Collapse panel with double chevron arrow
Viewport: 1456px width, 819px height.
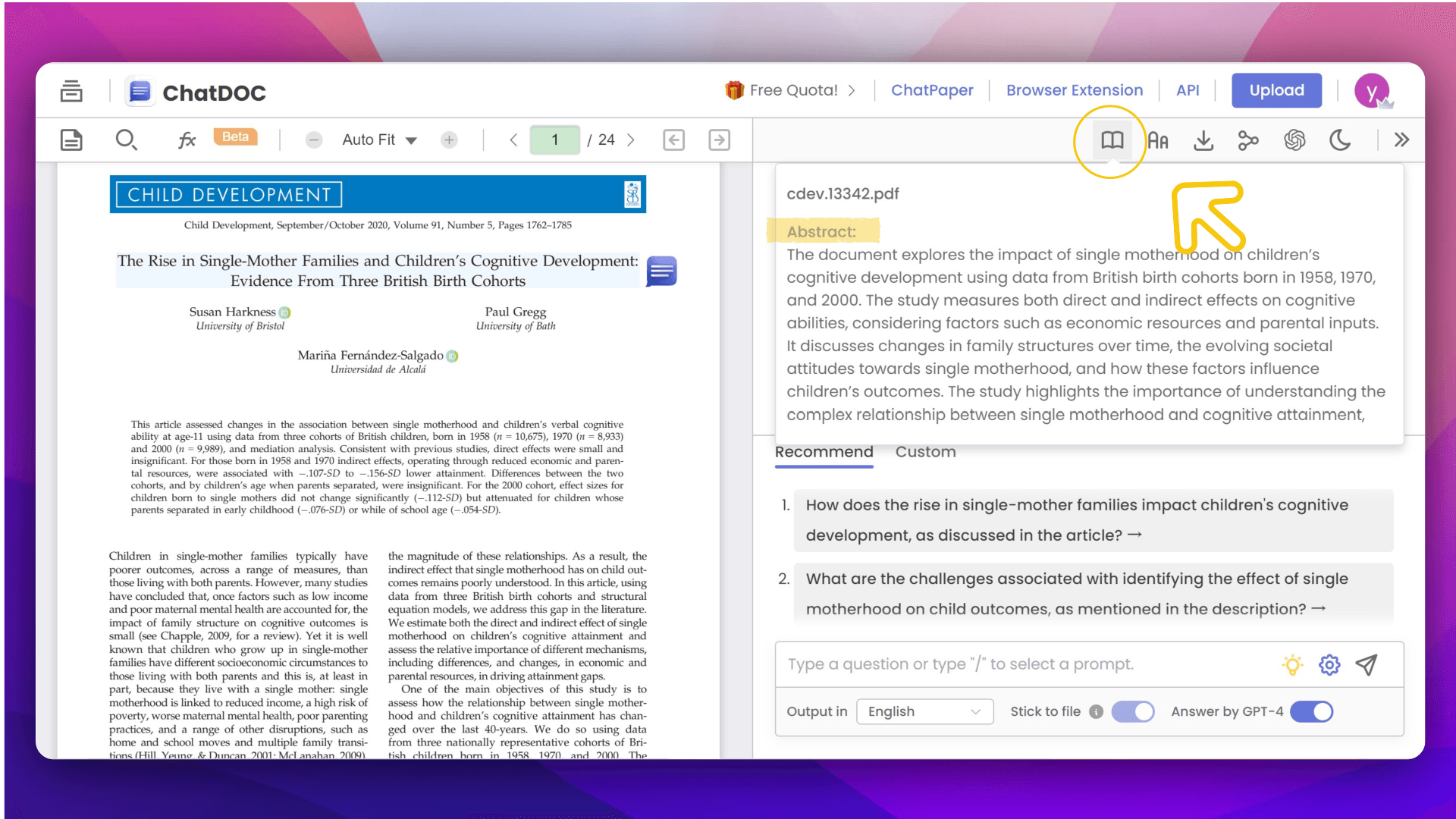tap(1401, 140)
